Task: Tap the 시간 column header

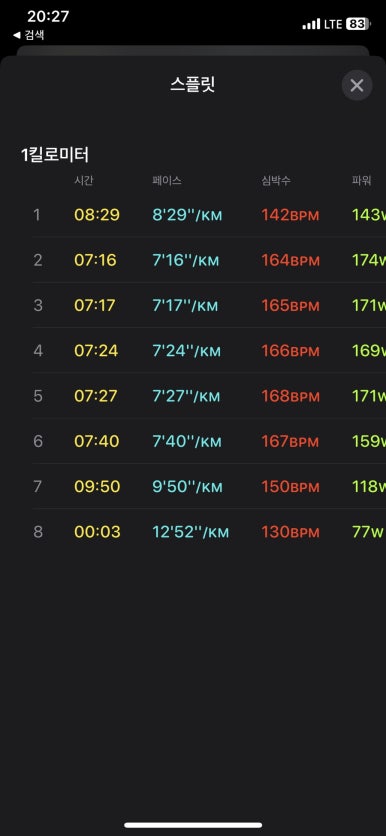Action: [84, 181]
